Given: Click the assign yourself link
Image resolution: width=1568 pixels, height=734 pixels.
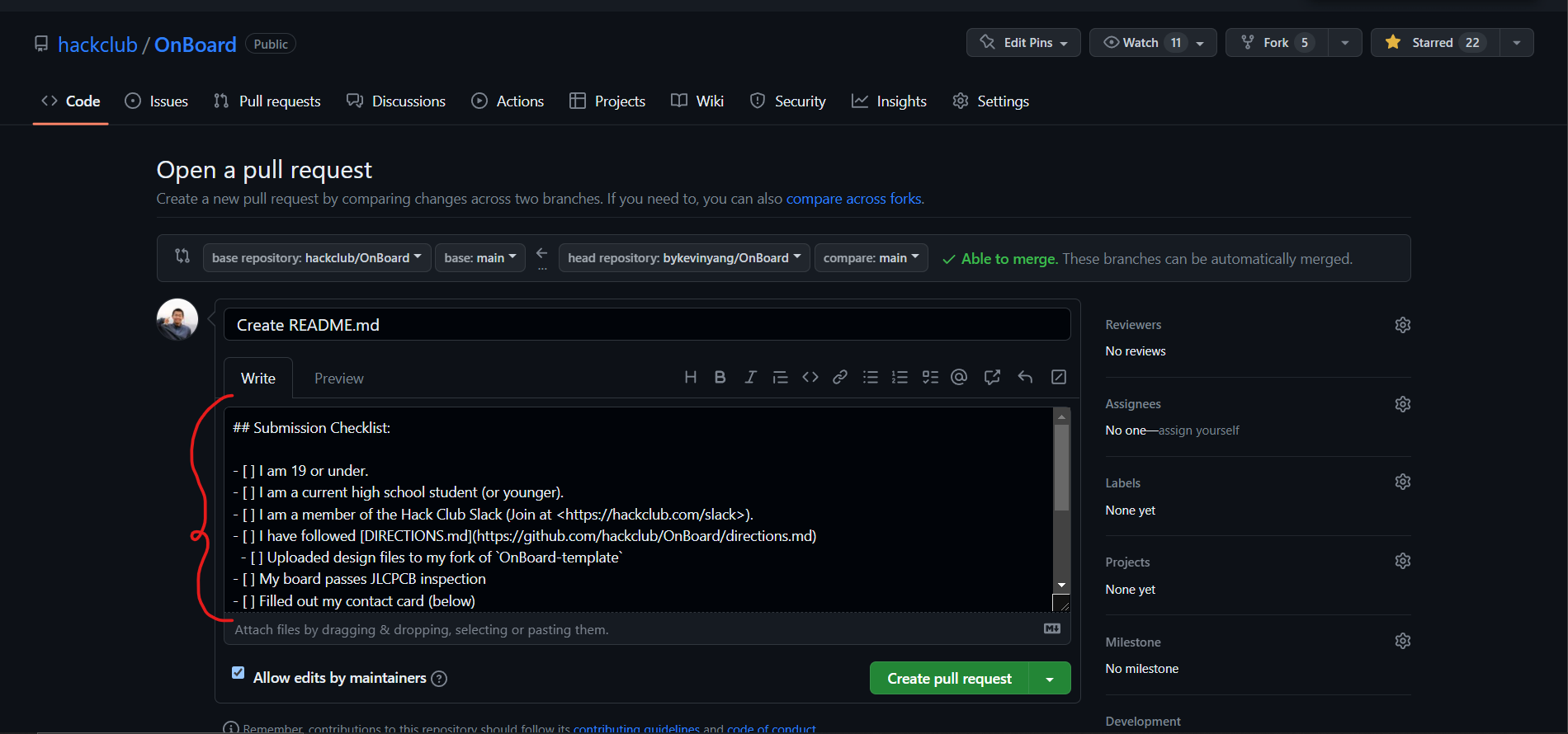Looking at the screenshot, I should tap(1199, 431).
